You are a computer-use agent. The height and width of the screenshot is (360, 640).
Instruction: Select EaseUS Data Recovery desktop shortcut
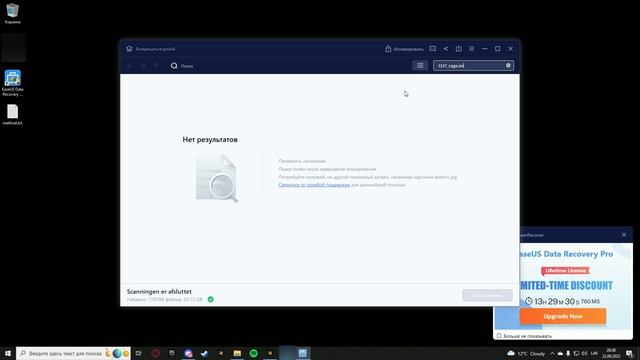(x=12, y=83)
